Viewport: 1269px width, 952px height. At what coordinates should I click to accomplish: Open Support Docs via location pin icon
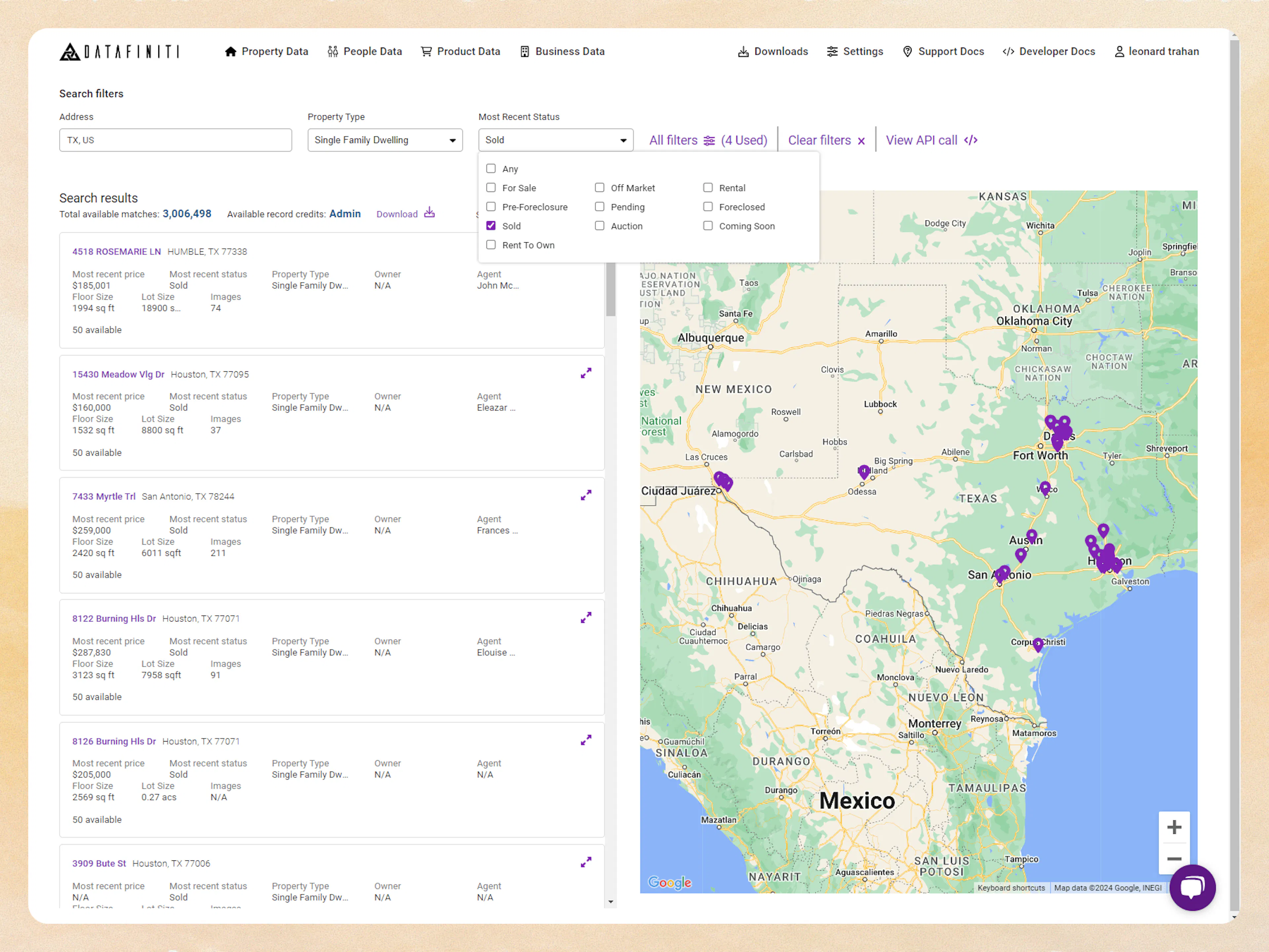click(x=907, y=52)
